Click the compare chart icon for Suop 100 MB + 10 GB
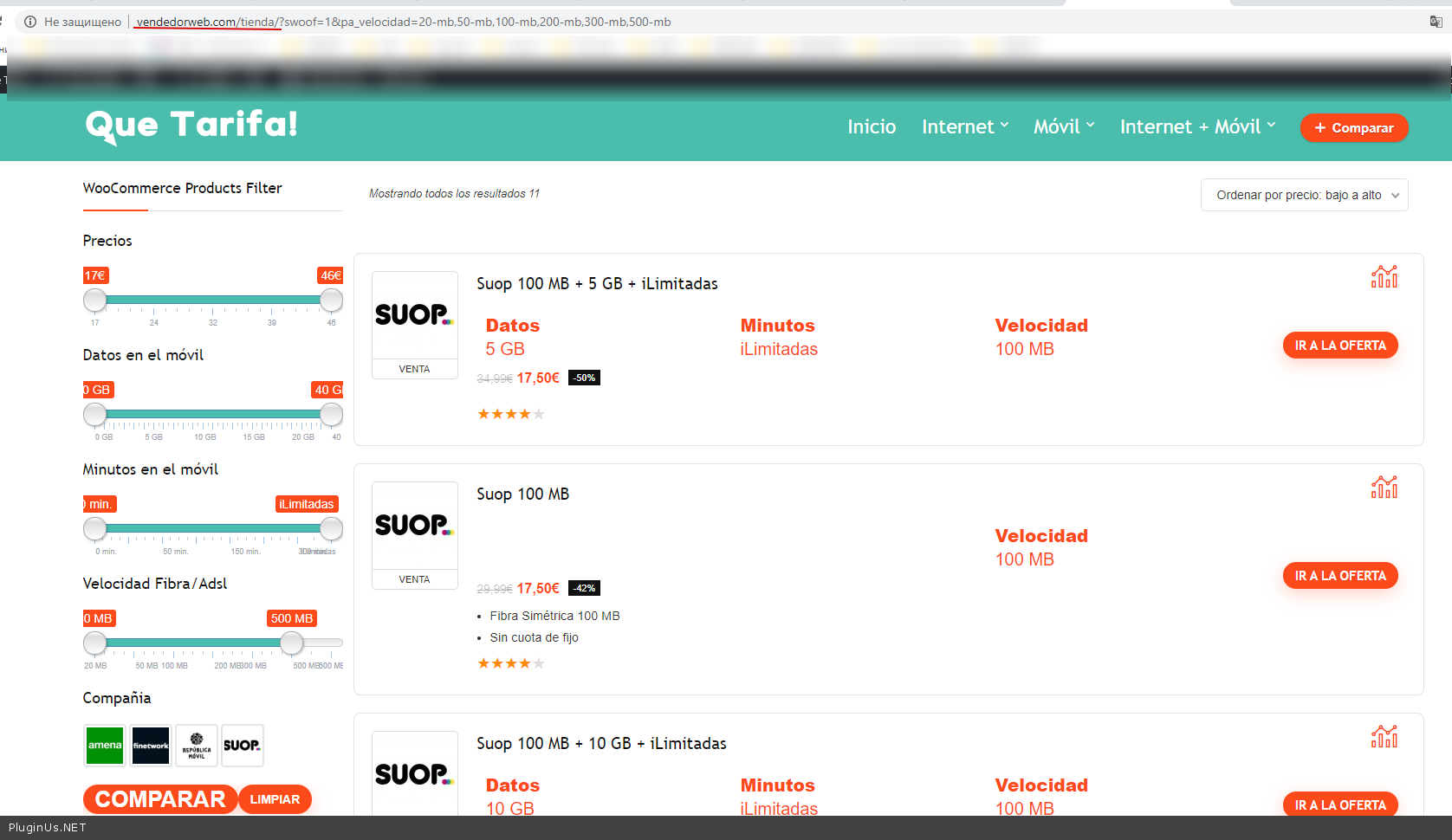The width and height of the screenshot is (1452, 840). (x=1384, y=737)
